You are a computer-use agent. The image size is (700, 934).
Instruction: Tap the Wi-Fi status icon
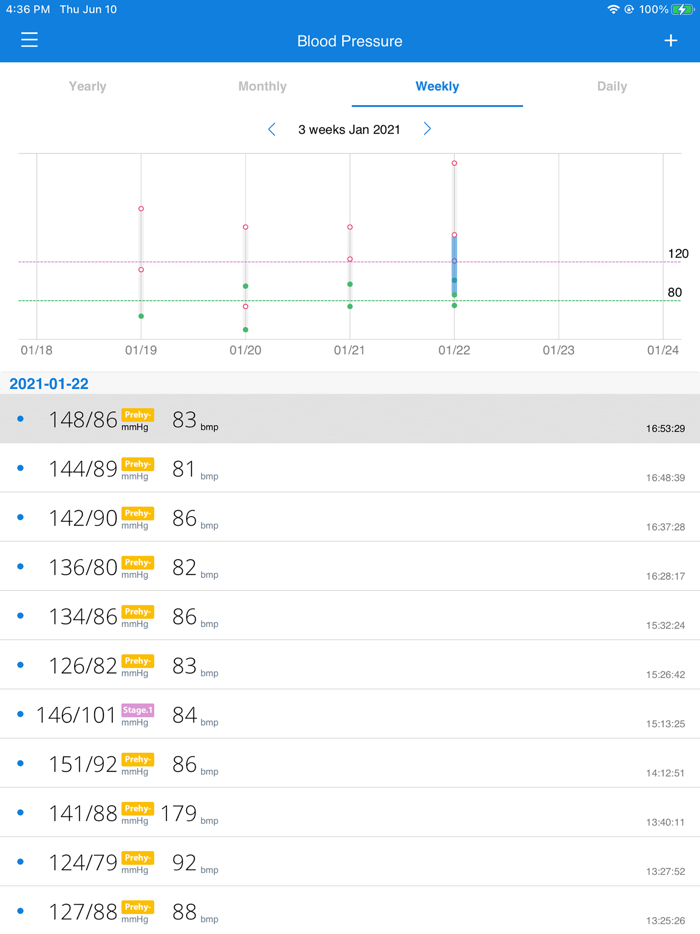click(612, 10)
